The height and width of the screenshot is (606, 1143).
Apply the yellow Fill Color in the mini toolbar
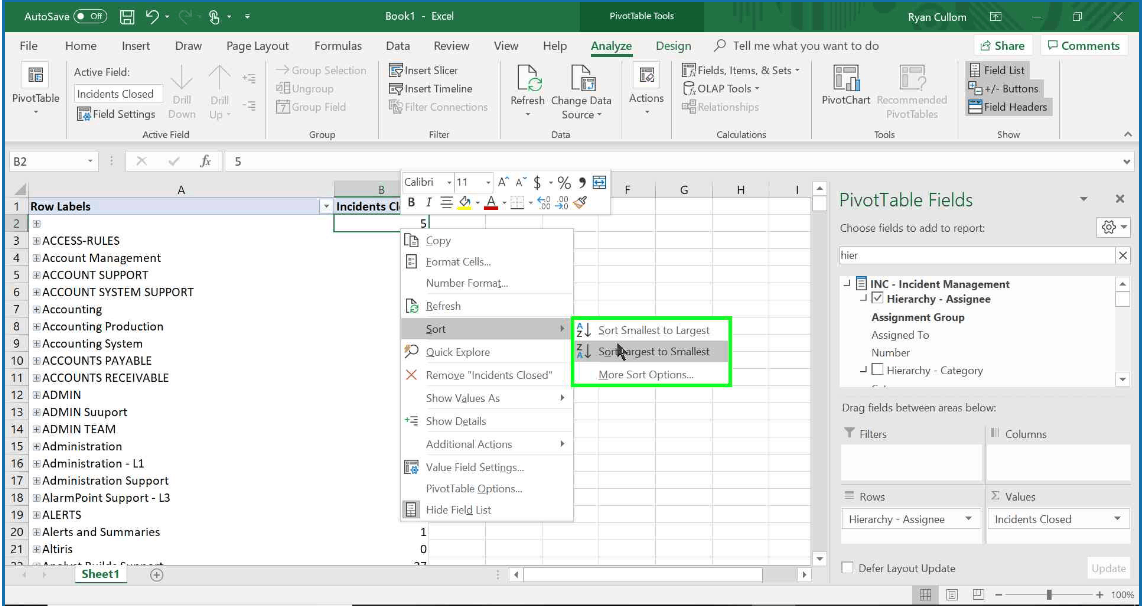pyautogui.click(x=464, y=203)
